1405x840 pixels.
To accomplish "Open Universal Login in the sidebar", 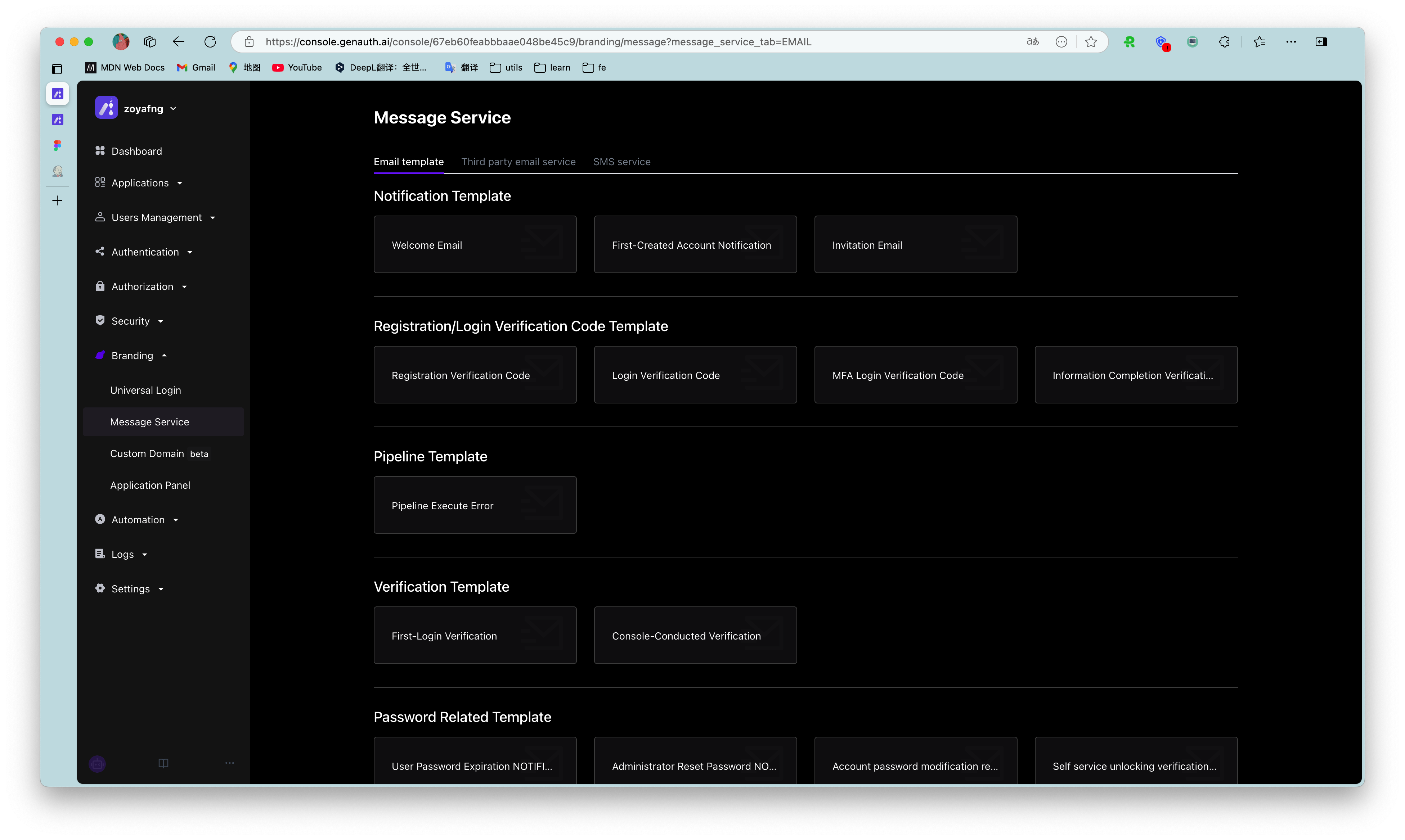I will click(x=145, y=390).
